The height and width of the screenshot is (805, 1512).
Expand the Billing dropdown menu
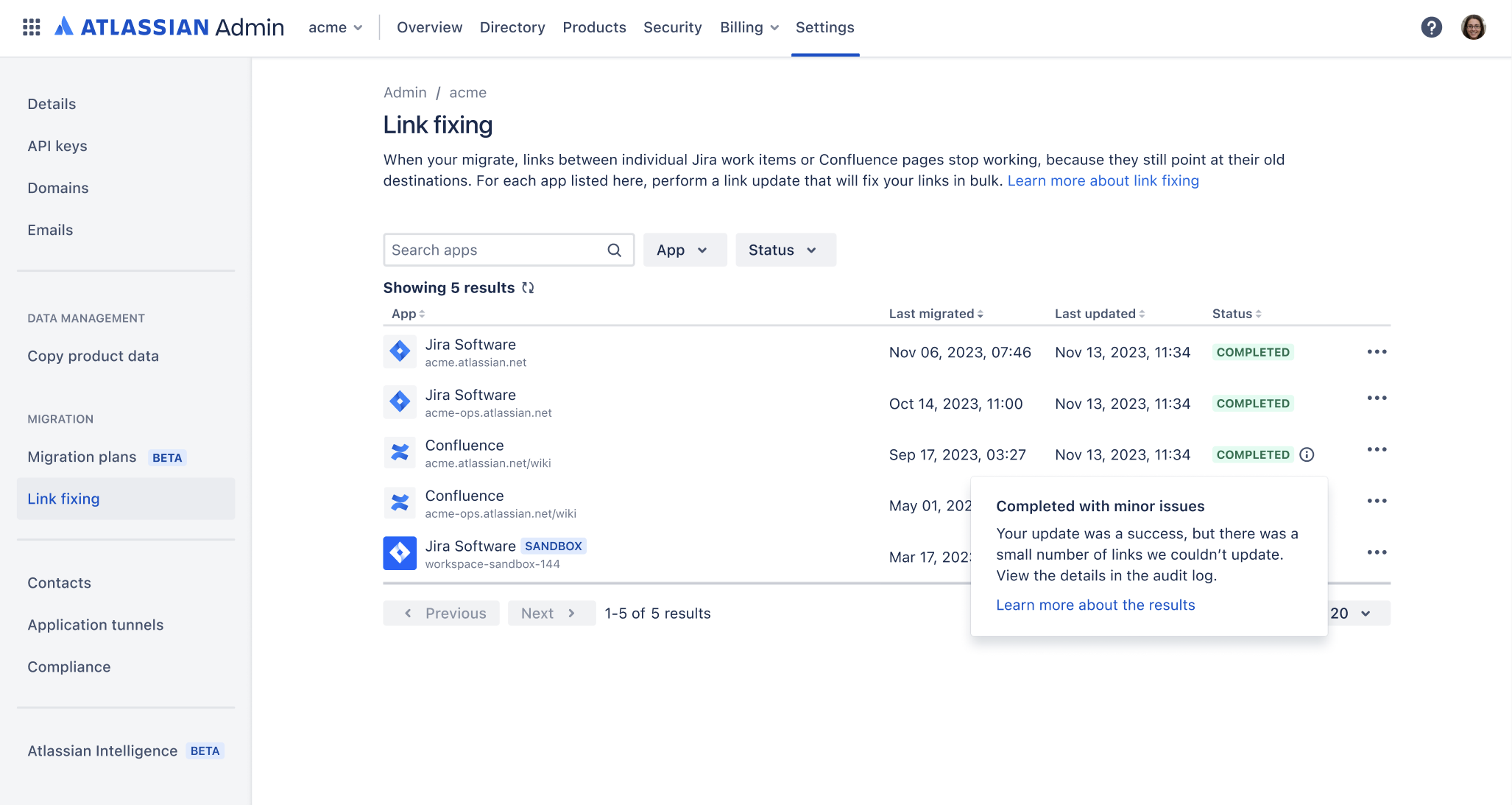(x=749, y=27)
